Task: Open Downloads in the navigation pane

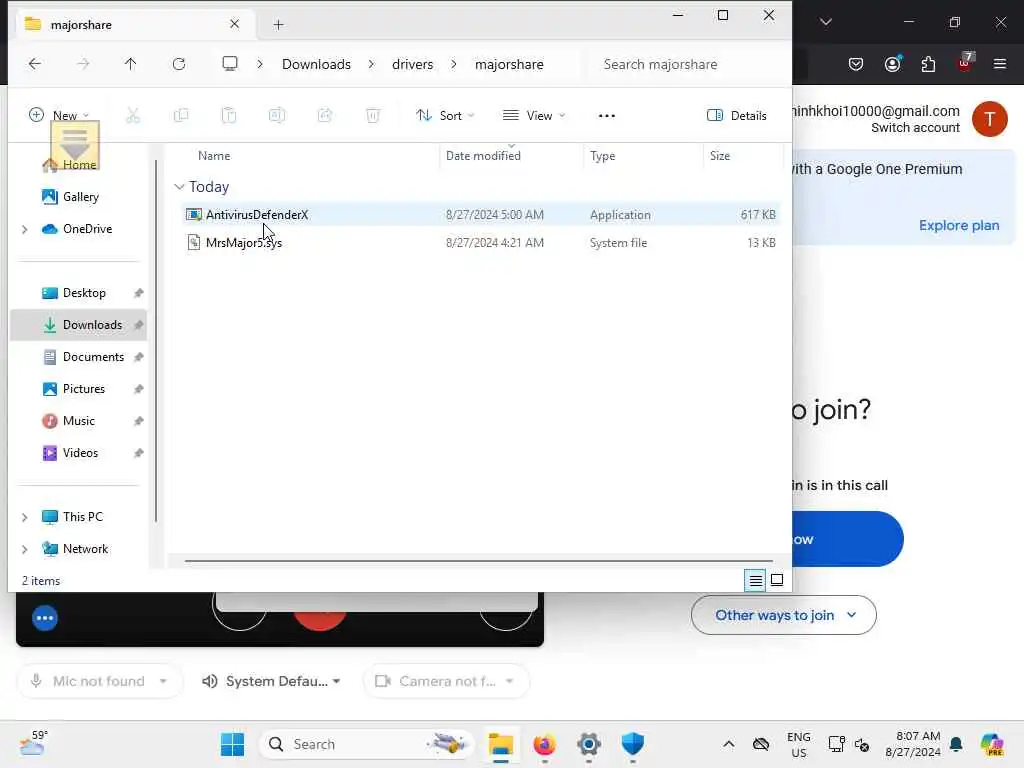Action: 92,325
